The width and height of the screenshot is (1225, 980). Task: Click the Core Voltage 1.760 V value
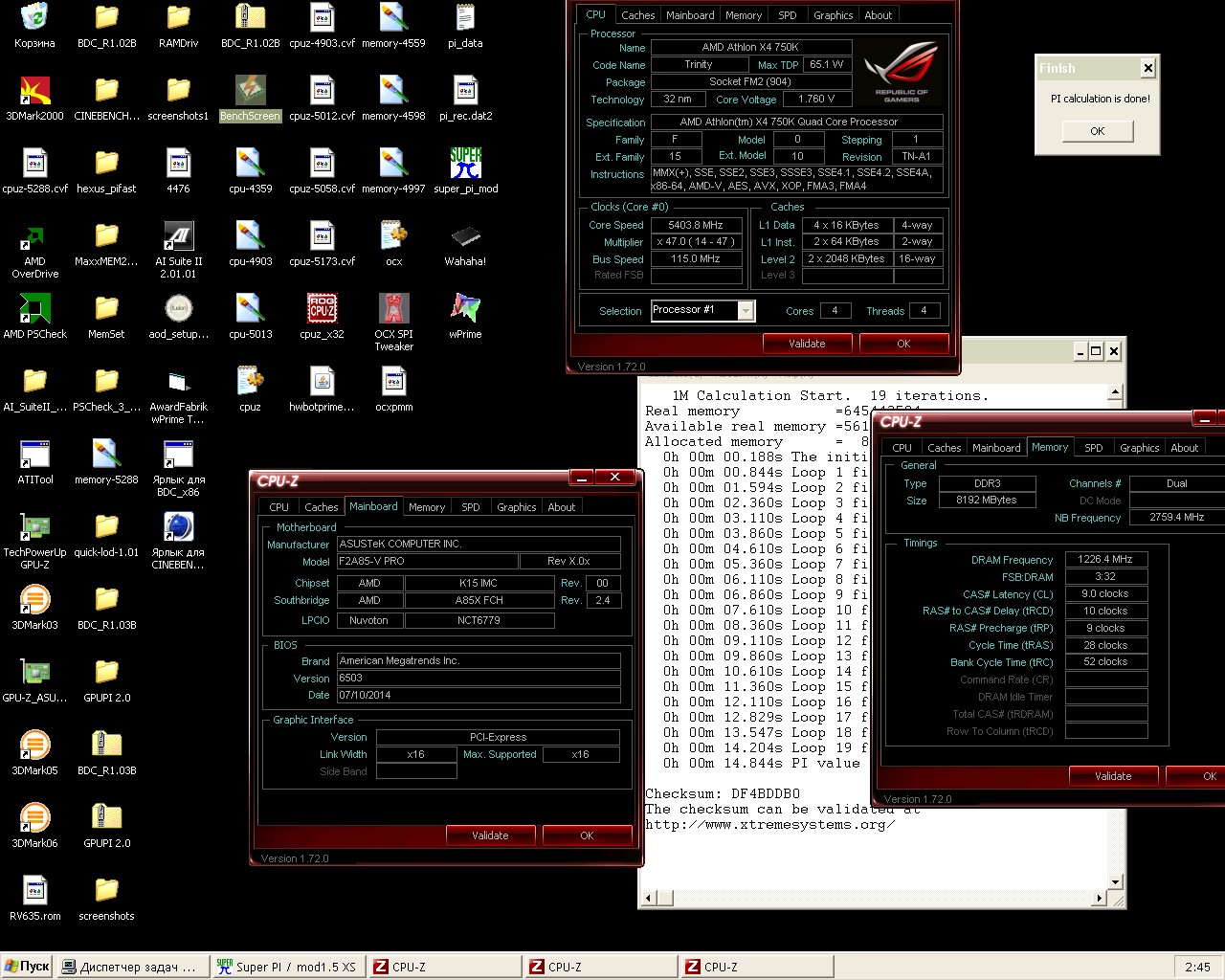(x=816, y=99)
